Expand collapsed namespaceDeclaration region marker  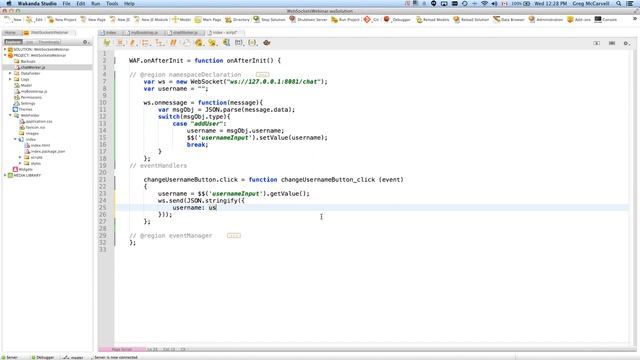tap(262, 75)
